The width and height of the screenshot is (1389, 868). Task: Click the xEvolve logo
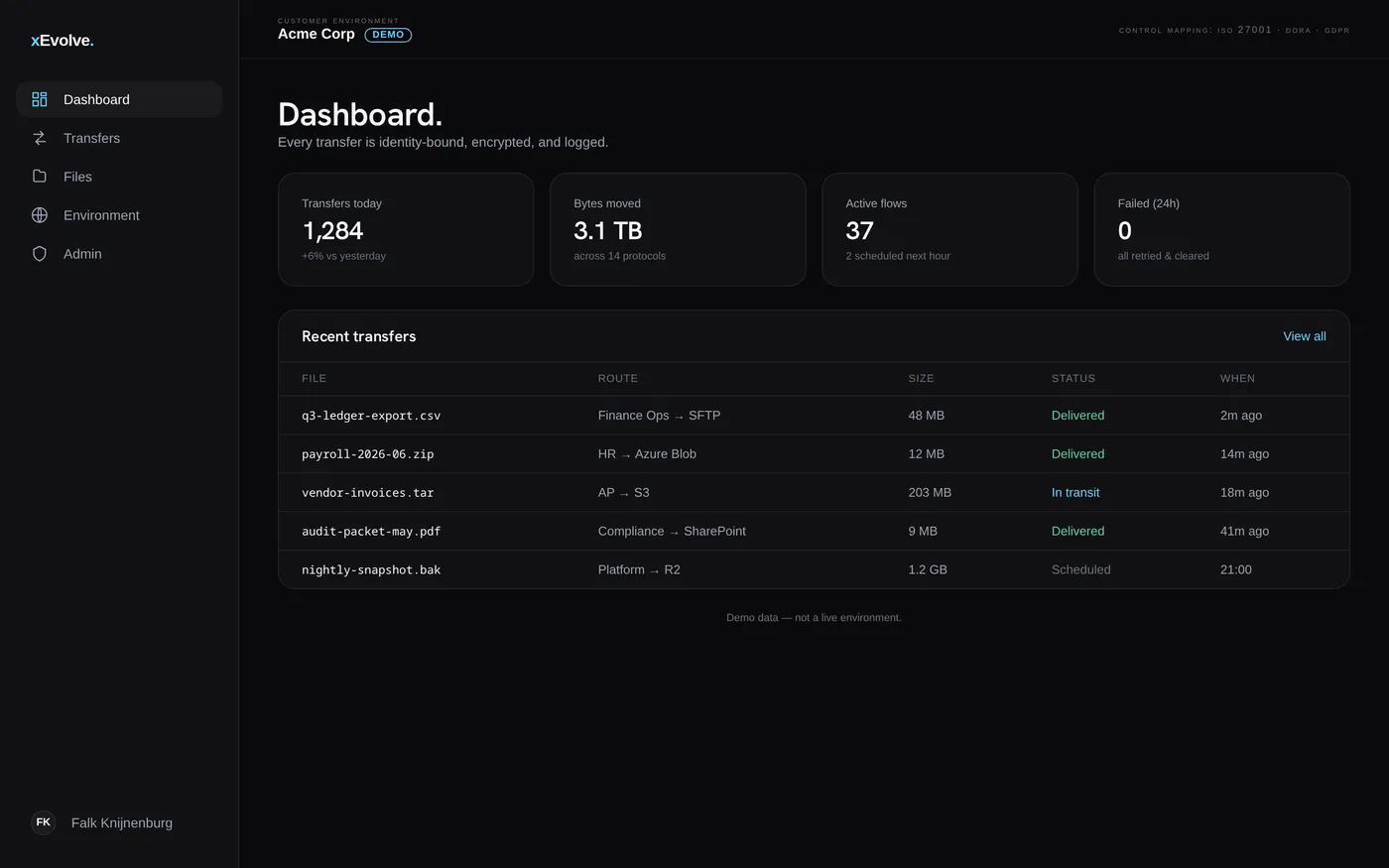[x=63, y=41]
